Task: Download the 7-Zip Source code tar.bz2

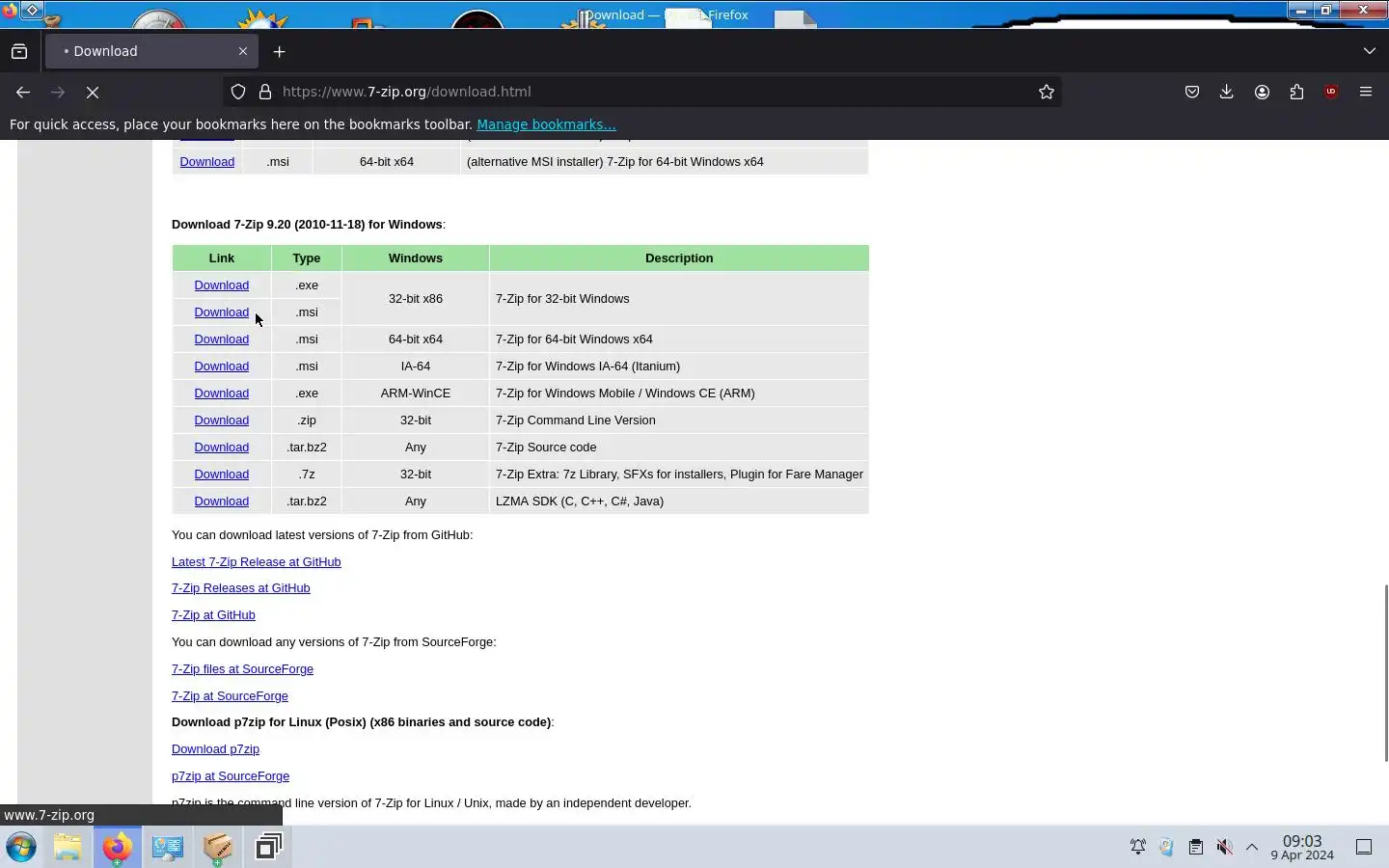Action: pyautogui.click(x=222, y=447)
